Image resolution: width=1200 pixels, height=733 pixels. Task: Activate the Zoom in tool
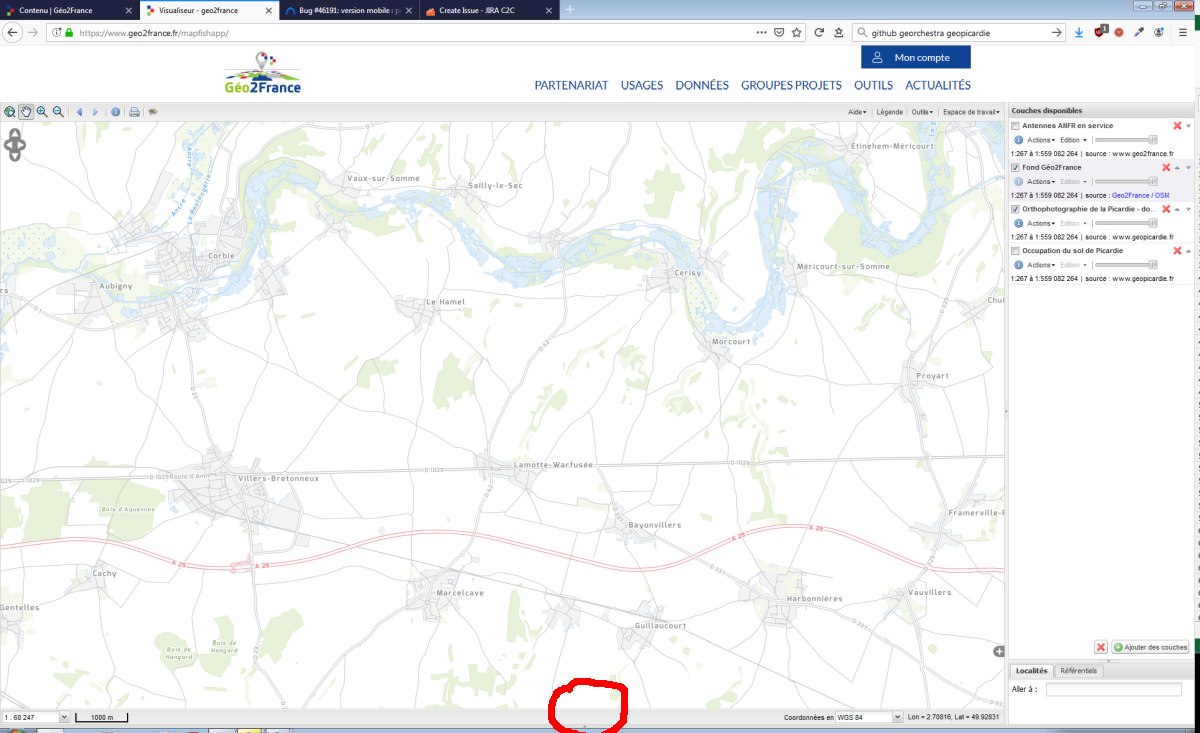(x=42, y=112)
